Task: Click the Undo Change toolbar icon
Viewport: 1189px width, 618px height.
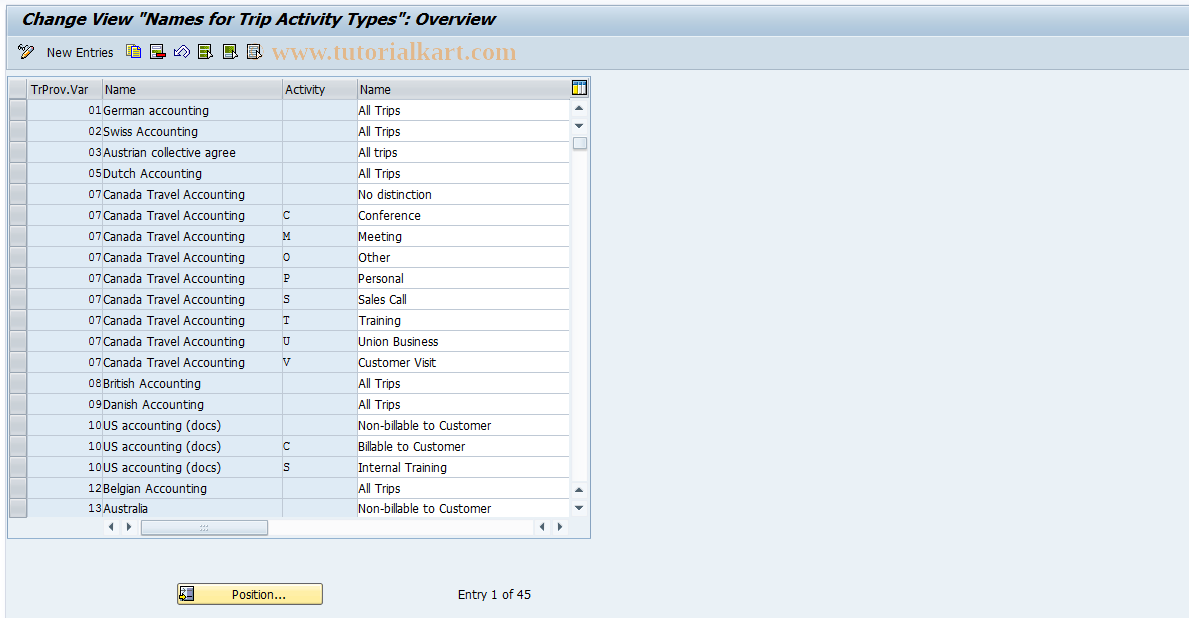Action: point(182,52)
